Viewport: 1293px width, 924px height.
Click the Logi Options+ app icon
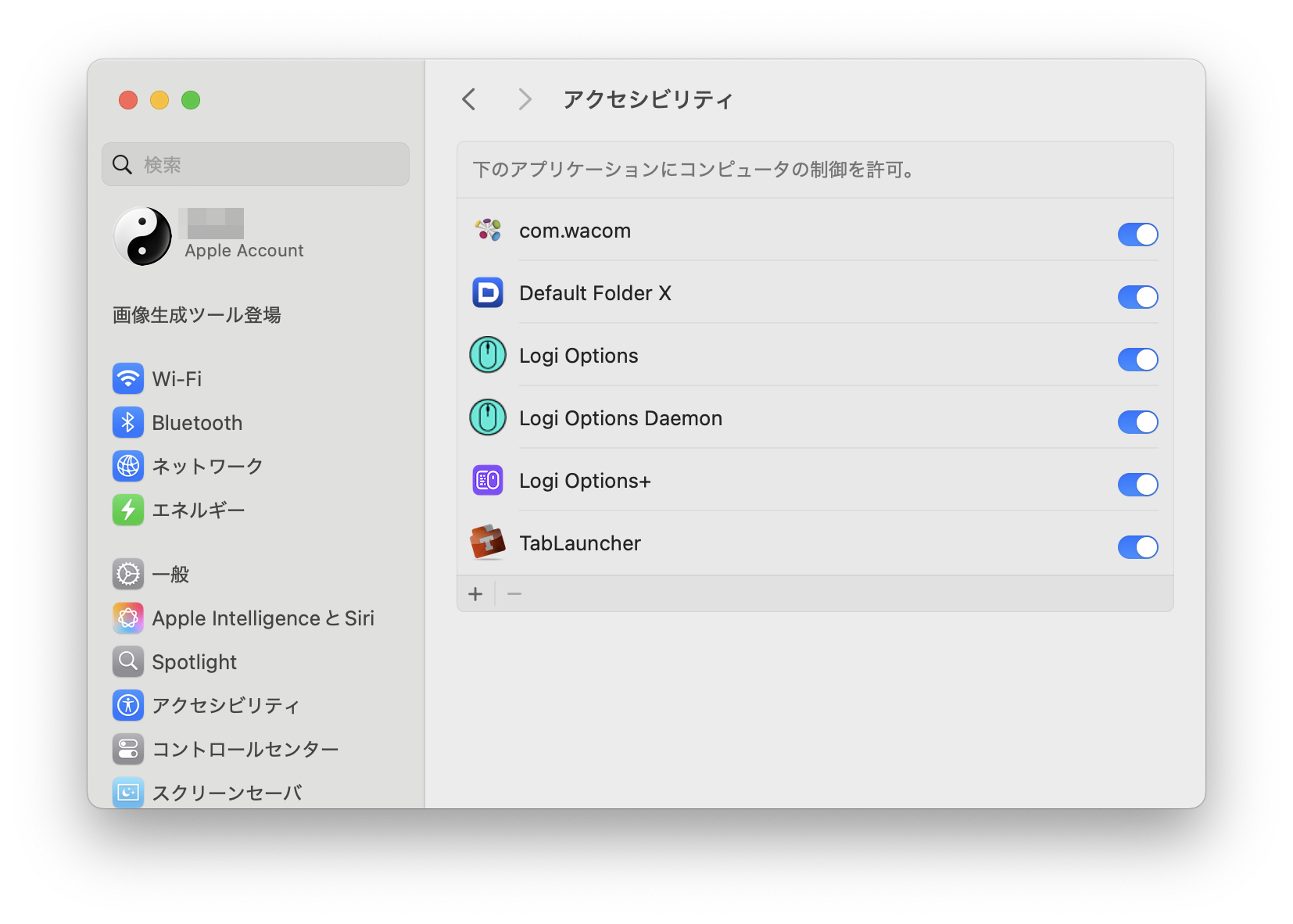488,481
